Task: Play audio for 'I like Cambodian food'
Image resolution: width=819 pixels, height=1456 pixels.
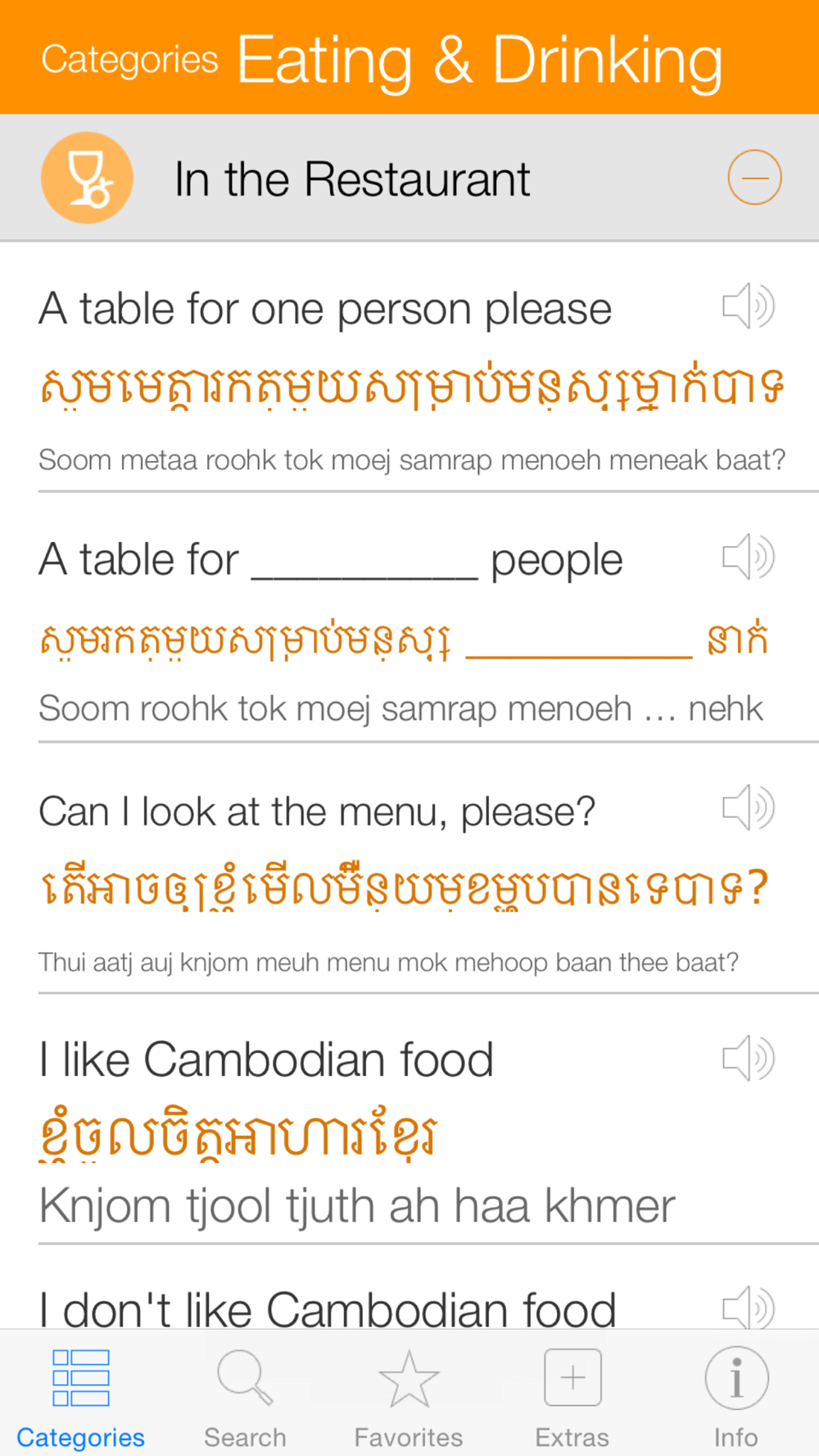Action: click(749, 1059)
